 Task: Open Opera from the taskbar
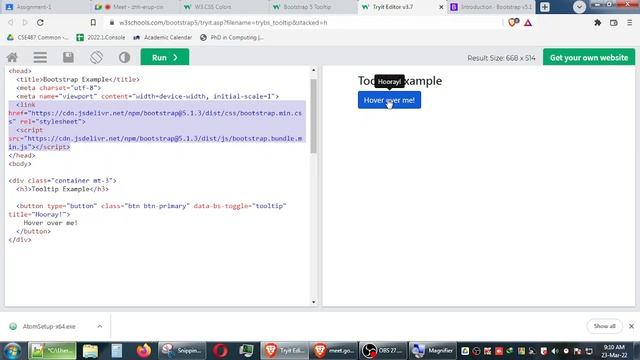(220, 351)
